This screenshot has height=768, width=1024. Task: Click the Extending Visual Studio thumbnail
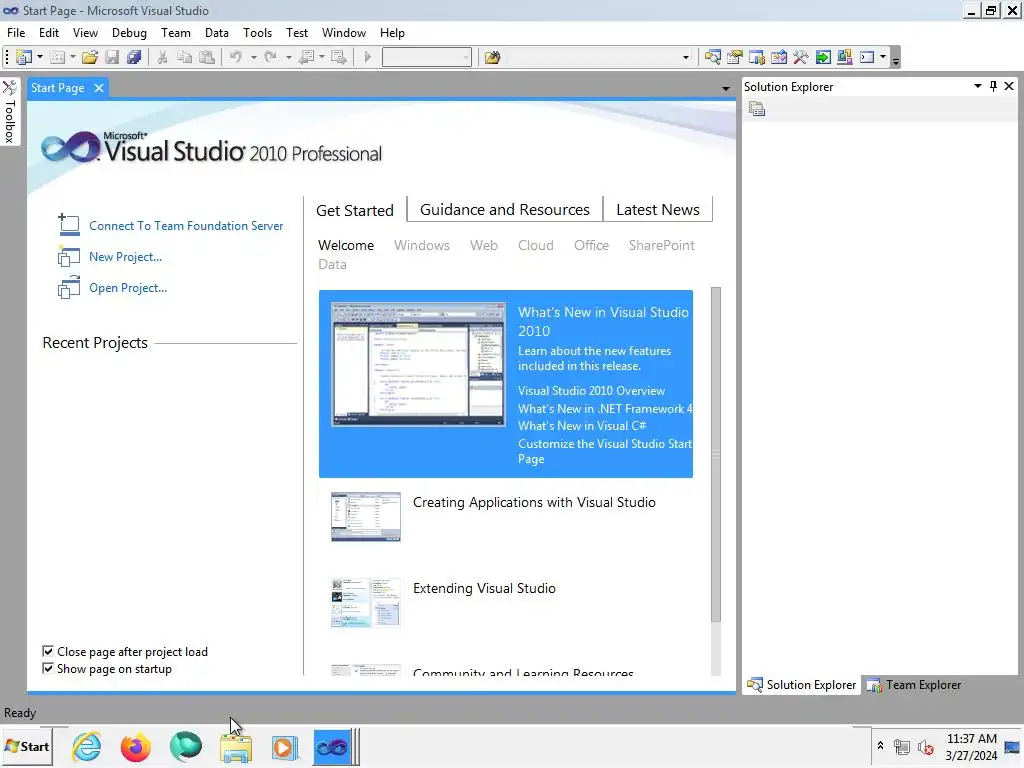[366, 602]
